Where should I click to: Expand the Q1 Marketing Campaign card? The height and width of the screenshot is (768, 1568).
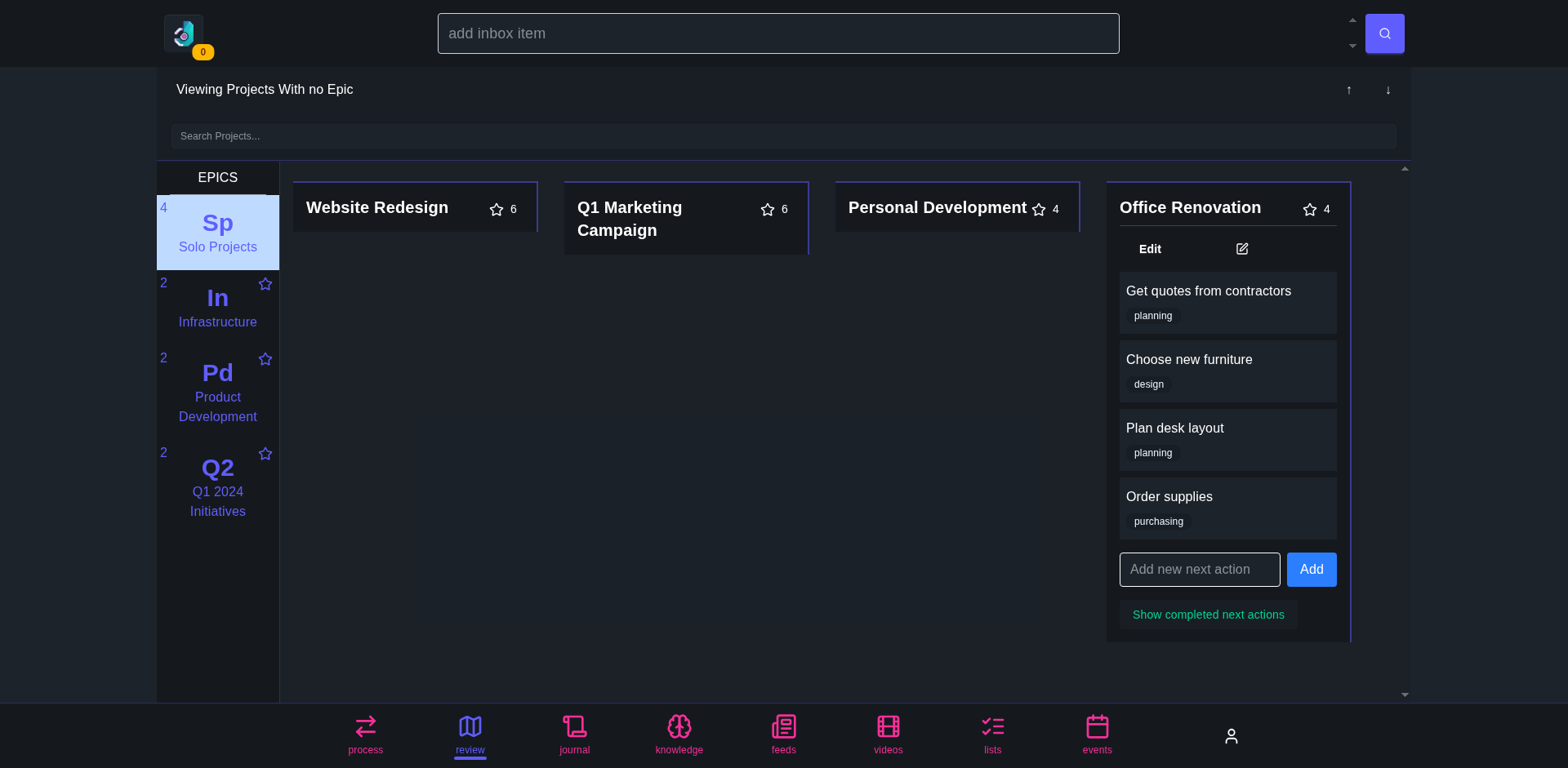tap(629, 219)
